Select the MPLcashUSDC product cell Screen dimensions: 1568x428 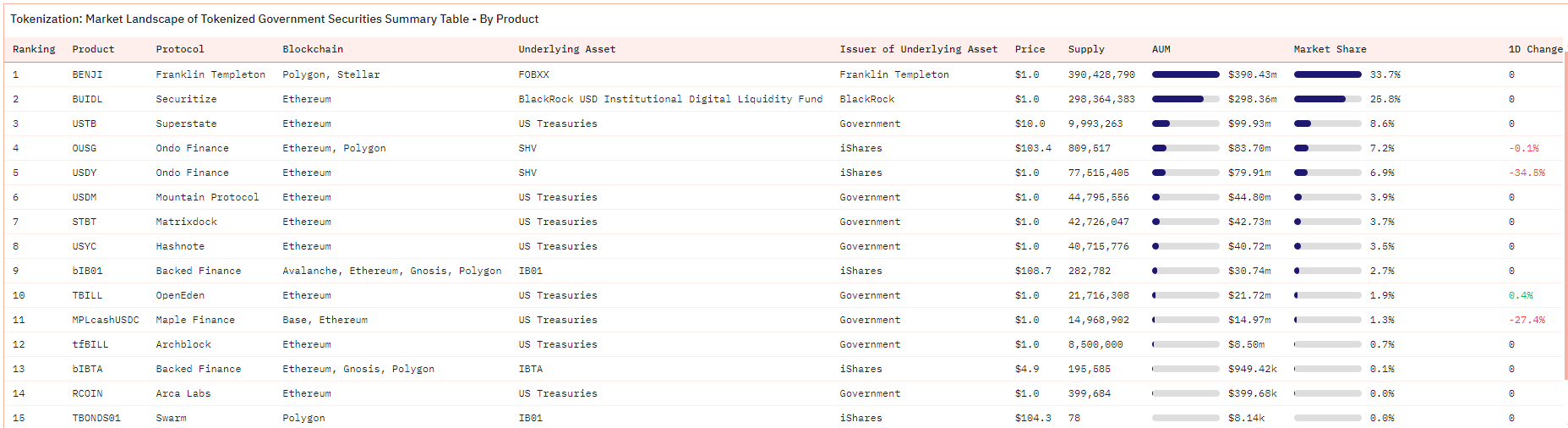(x=106, y=320)
